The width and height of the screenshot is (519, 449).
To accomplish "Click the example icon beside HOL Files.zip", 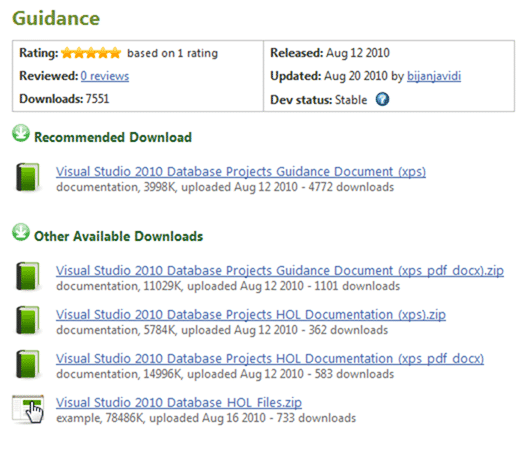I will click(28, 409).
